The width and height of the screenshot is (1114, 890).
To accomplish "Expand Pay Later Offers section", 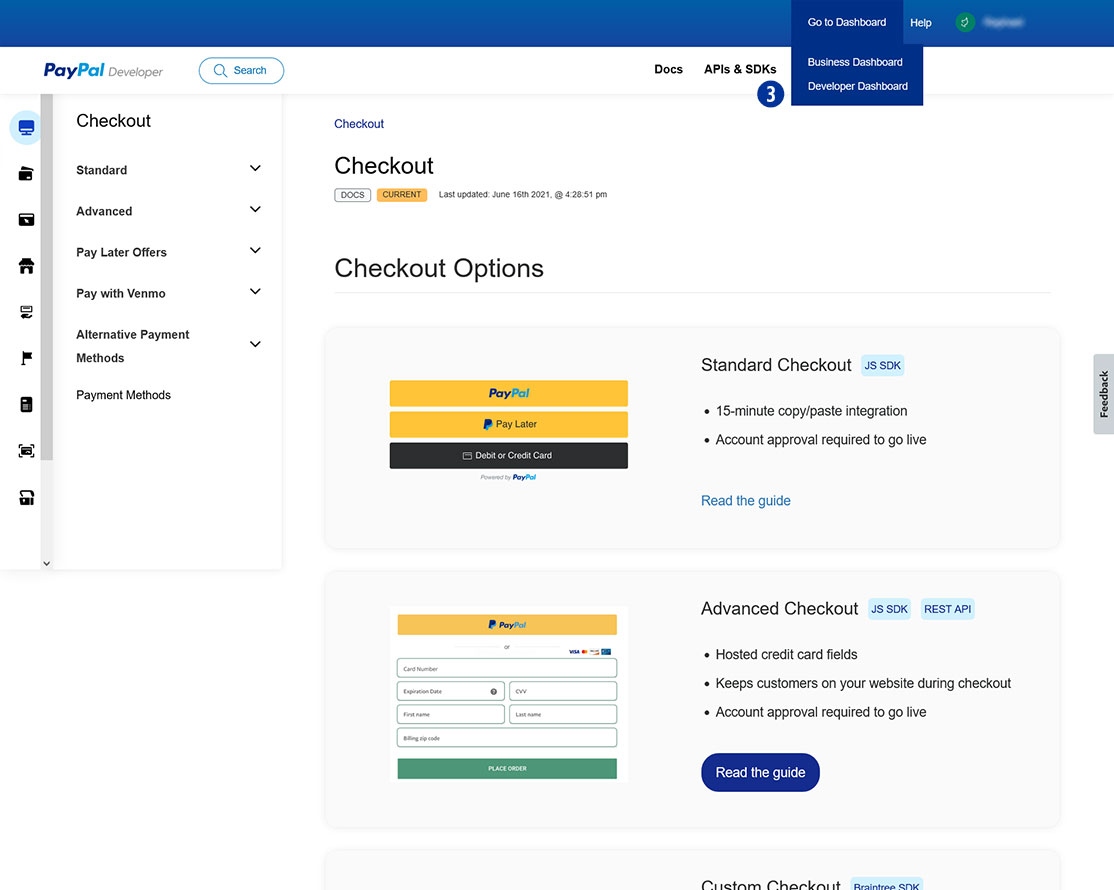I will click(255, 251).
